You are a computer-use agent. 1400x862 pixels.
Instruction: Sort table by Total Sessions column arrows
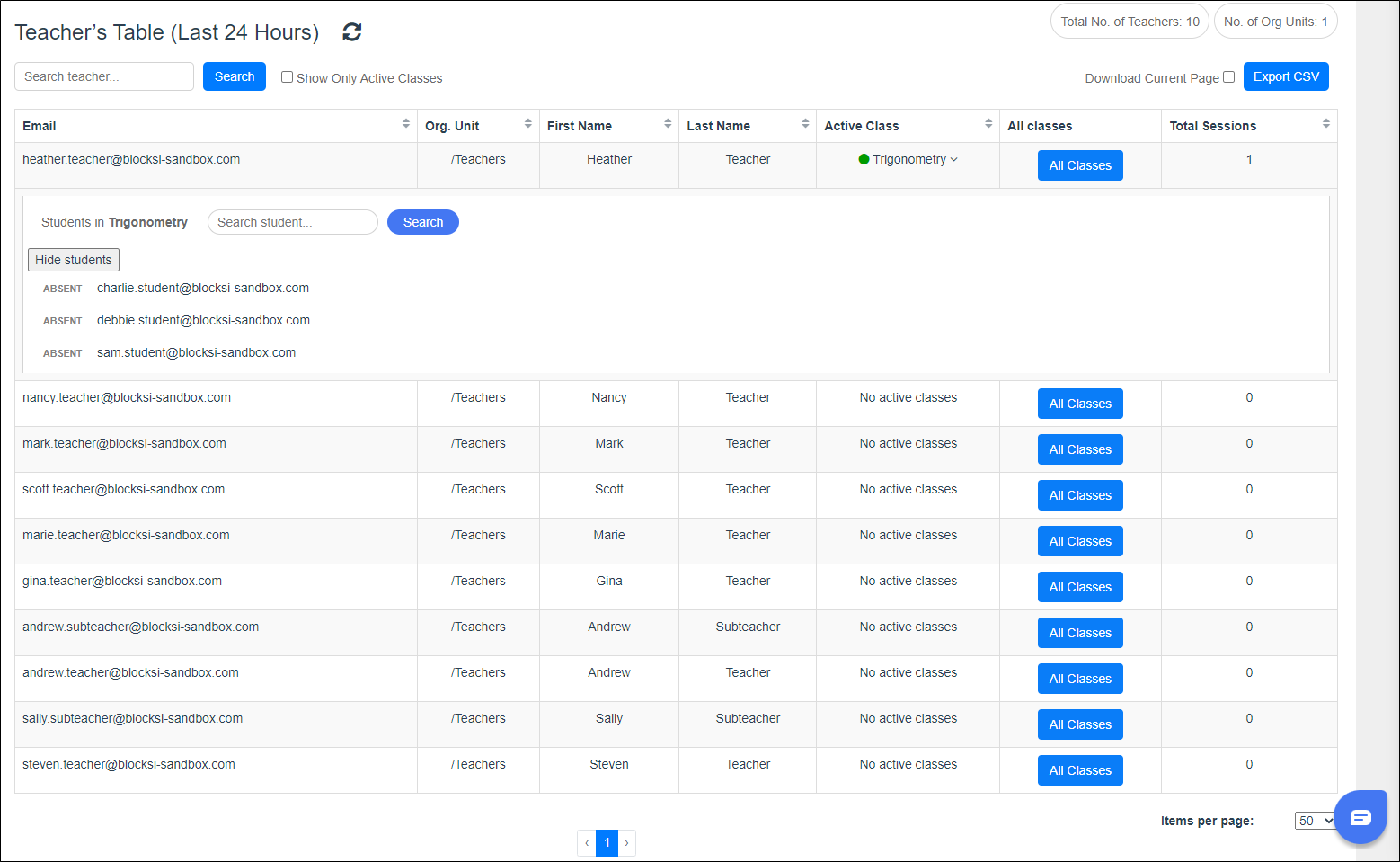point(1326,124)
